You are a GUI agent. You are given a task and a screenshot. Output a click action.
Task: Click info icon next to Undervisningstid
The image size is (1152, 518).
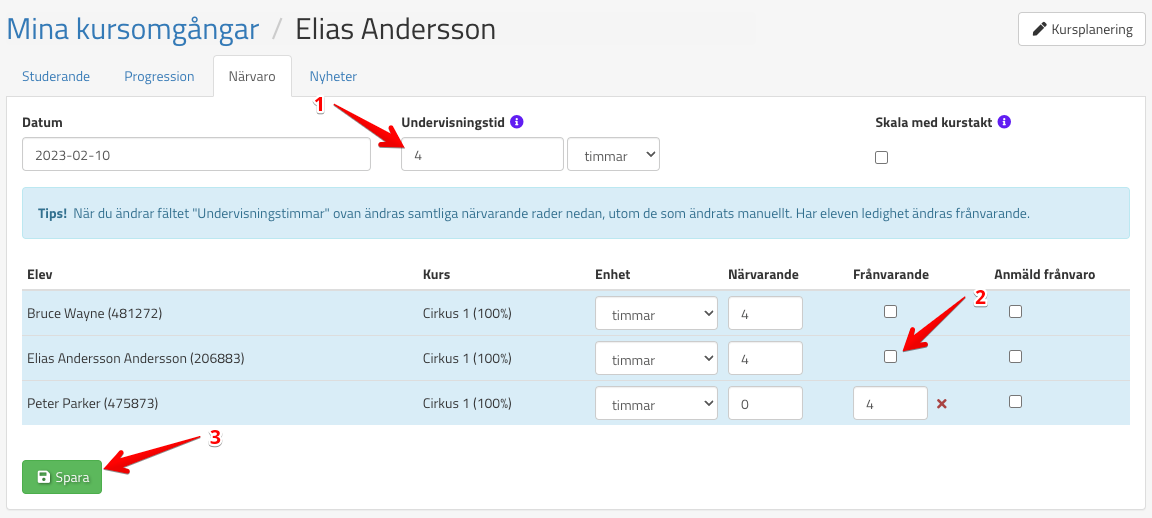click(x=517, y=122)
